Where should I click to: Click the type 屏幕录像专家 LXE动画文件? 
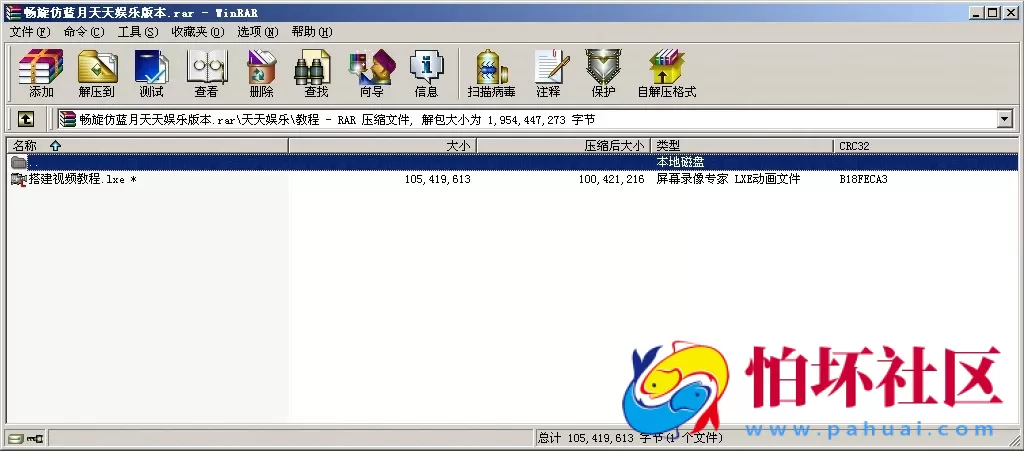728,179
